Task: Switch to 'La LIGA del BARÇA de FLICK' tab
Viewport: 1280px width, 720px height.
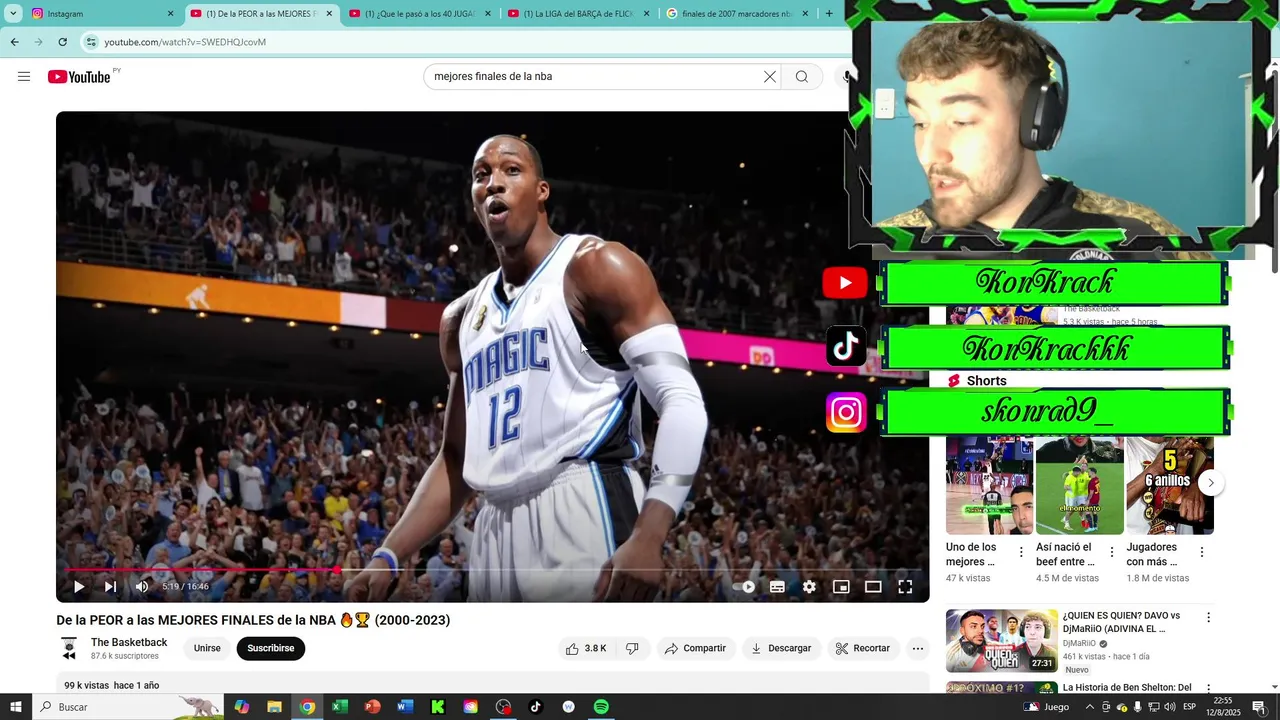Action: coord(578,14)
